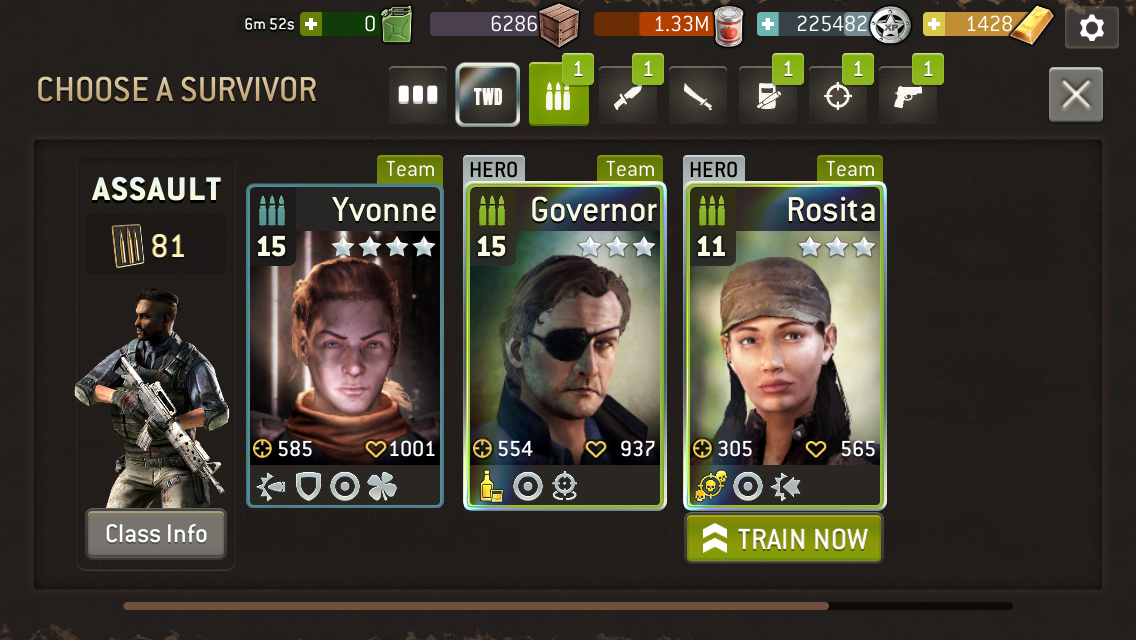Add gold with yellow plus button
This screenshot has width=1136, height=640.
(934, 24)
